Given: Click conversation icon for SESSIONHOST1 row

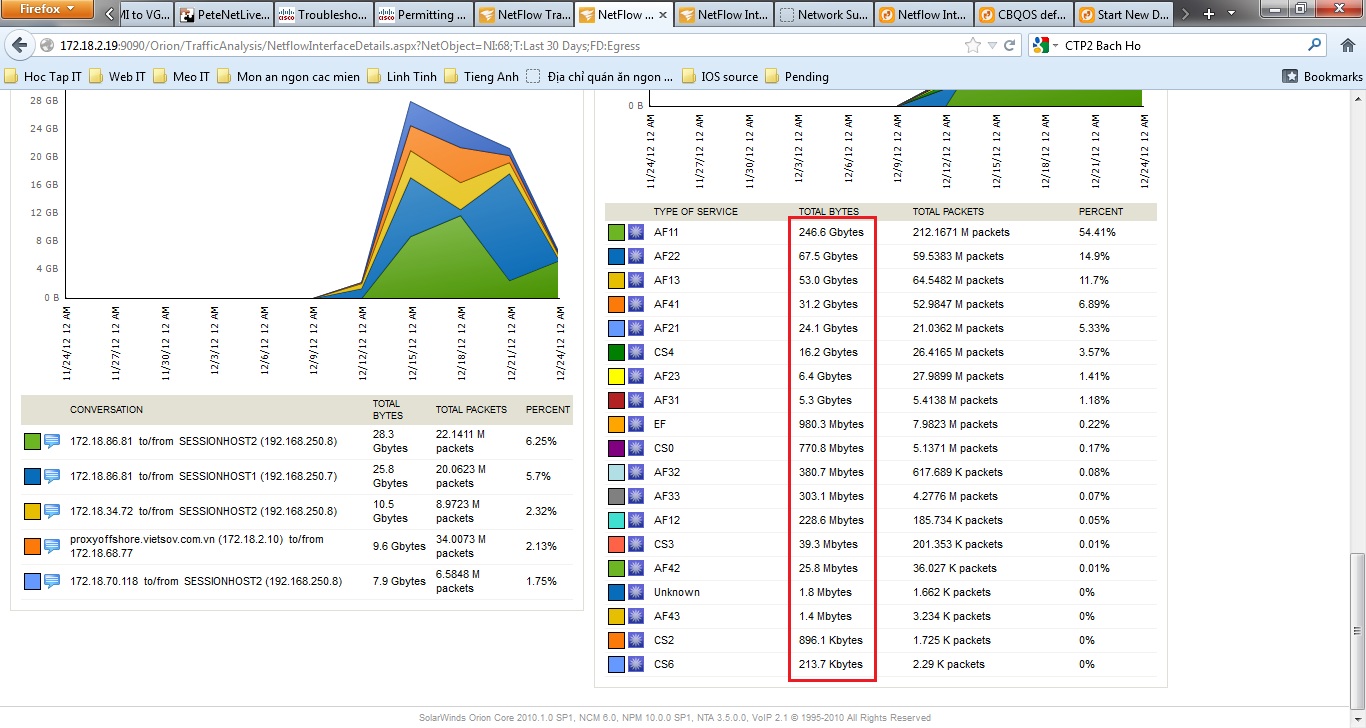Looking at the screenshot, I should 52,476.
